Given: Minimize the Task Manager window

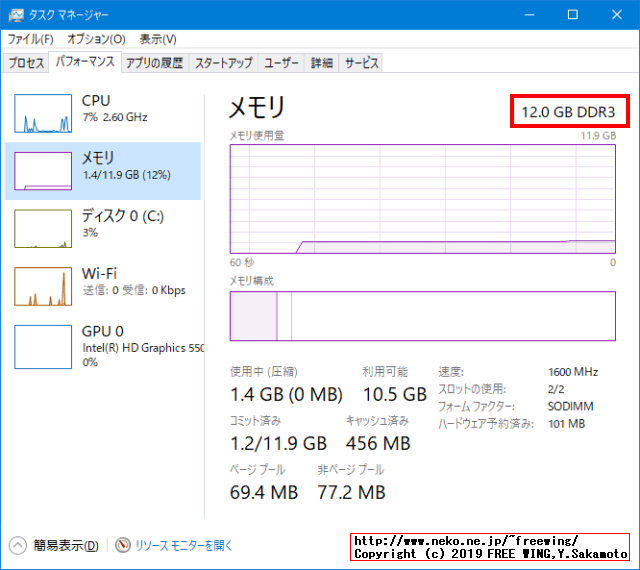Looking at the screenshot, I should point(529,15).
